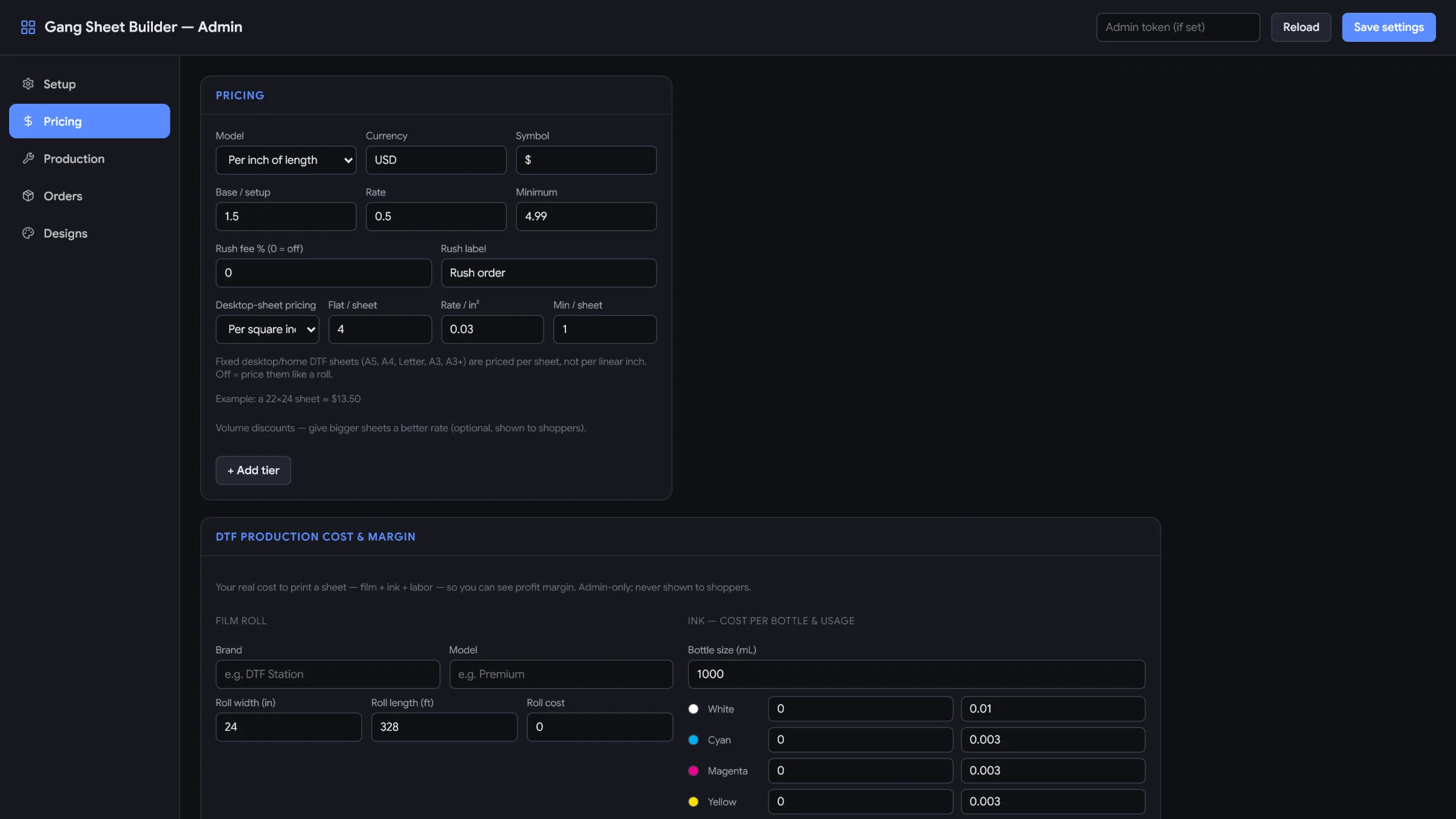Click the Roll cost field
Screen dimensions: 1456x819
600,727
